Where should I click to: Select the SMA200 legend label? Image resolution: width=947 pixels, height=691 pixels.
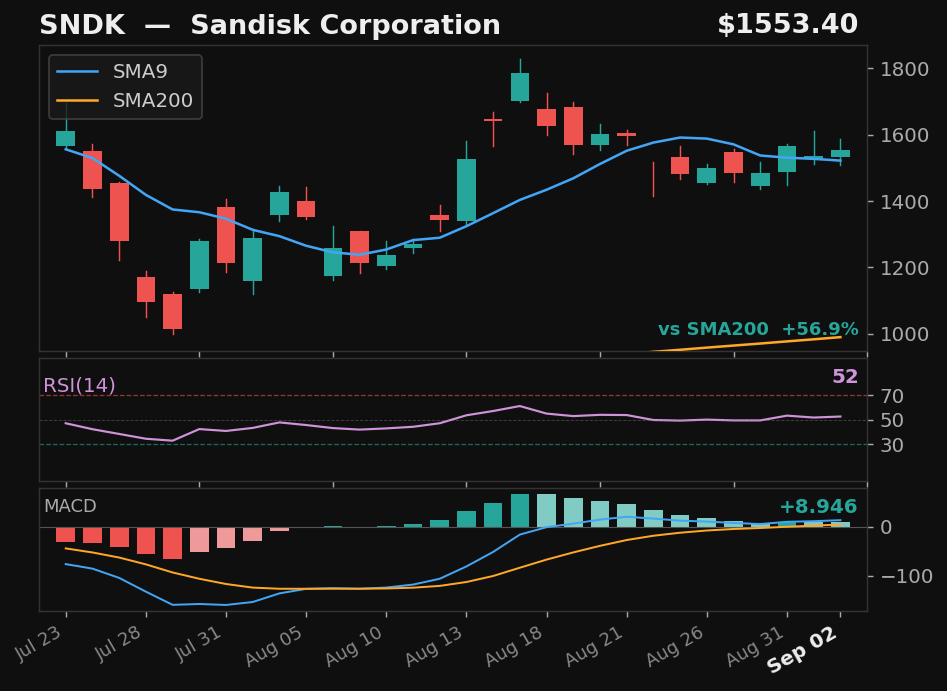[153, 100]
